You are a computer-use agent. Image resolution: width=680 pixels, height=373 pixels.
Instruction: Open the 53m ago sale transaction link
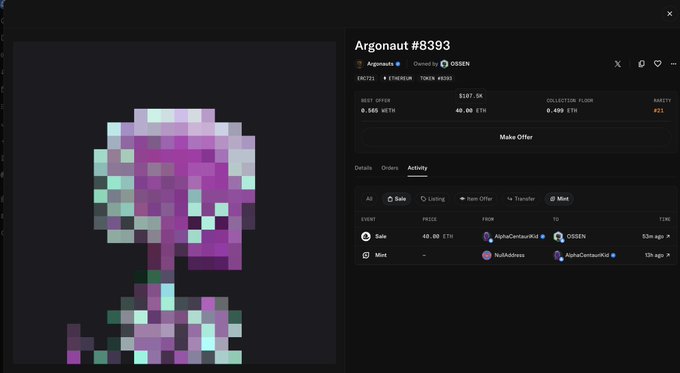(x=656, y=236)
